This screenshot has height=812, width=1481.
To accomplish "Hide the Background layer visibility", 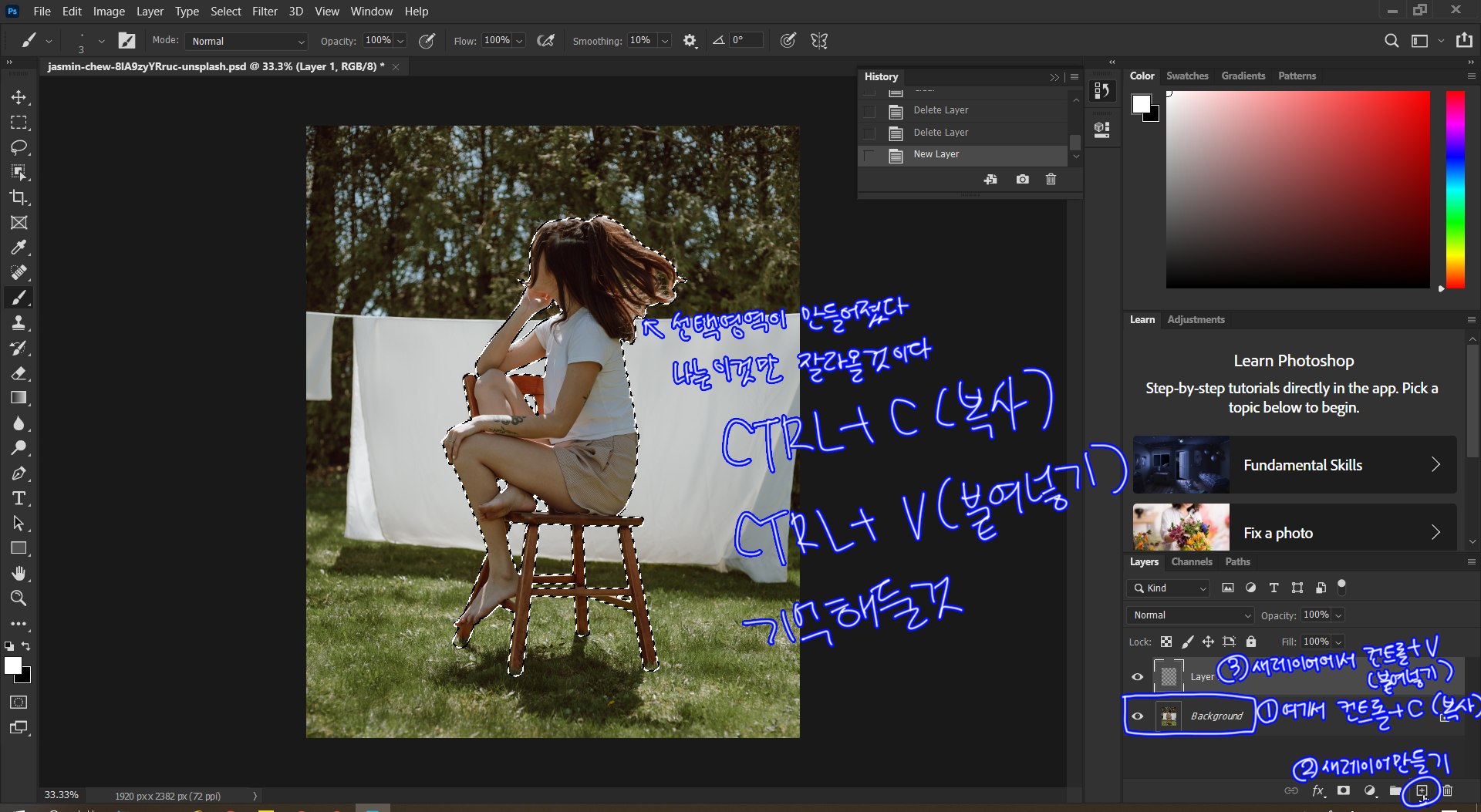I will click(x=1137, y=716).
